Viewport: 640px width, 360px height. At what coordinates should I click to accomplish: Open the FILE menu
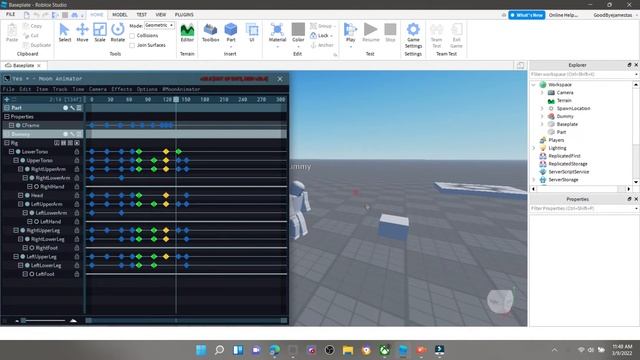[10, 14]
